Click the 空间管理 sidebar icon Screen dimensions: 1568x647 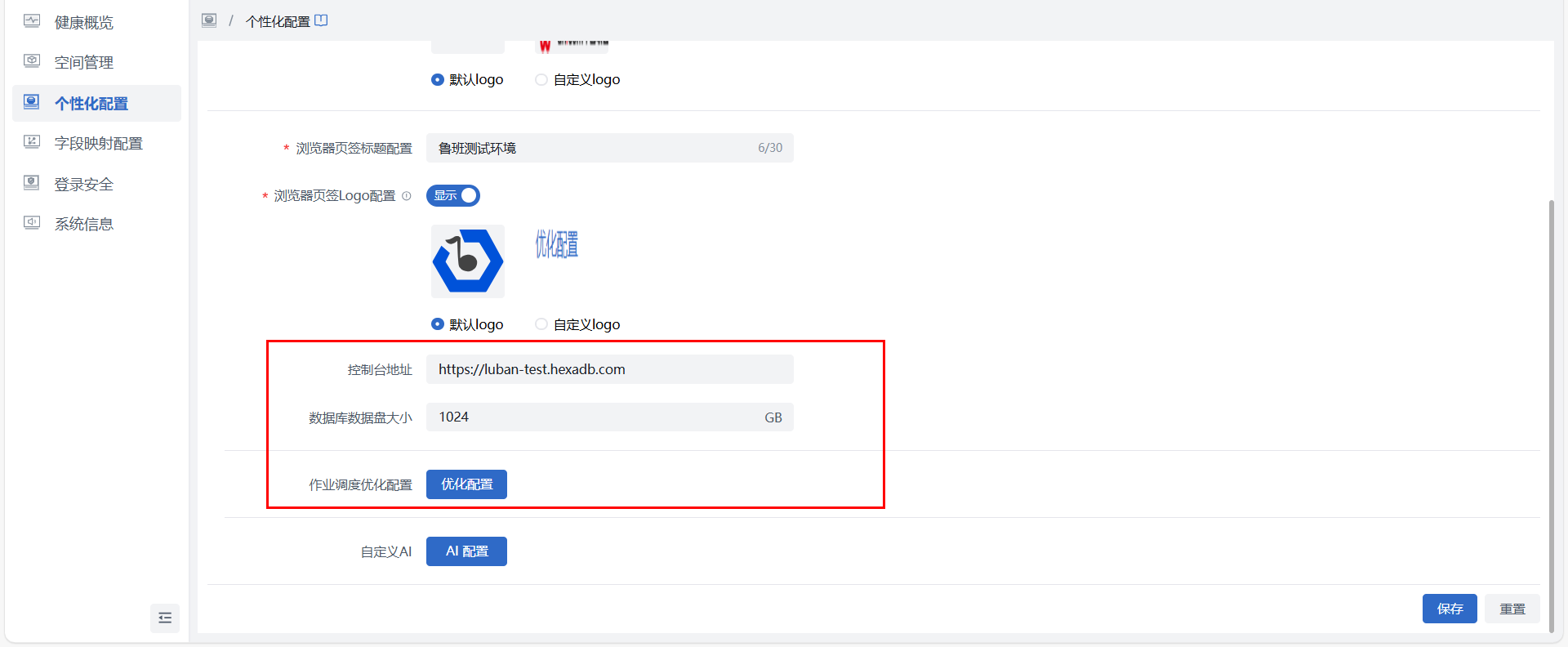coord(32,60)
